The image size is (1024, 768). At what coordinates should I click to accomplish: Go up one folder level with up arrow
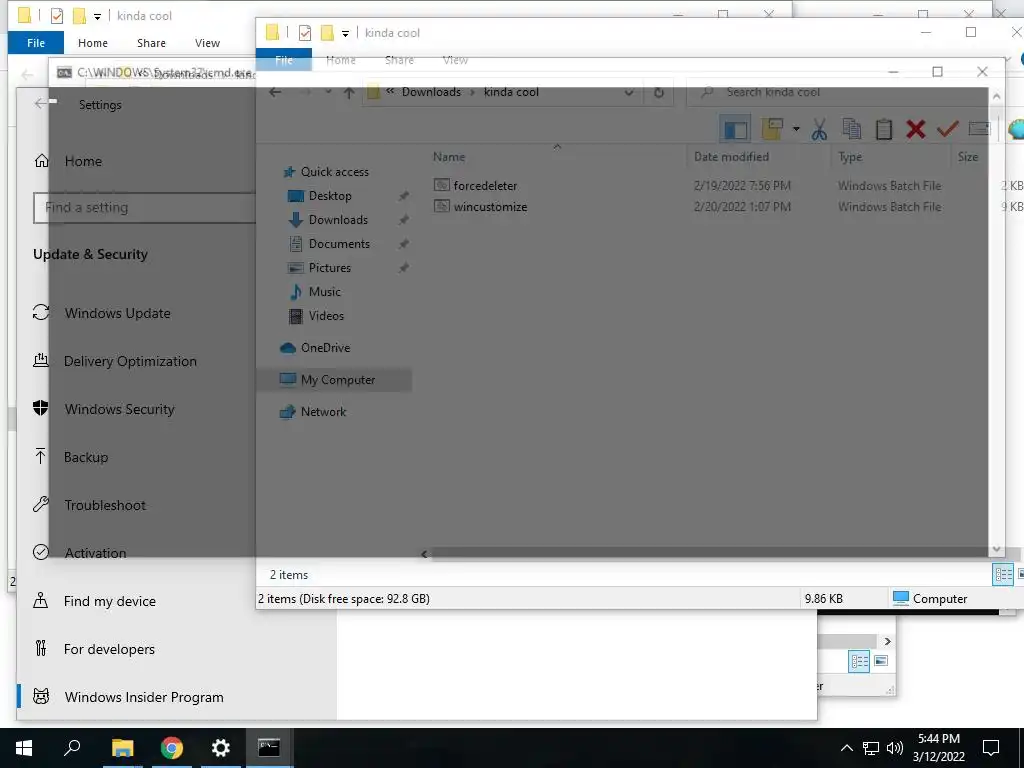coord(349,93)
